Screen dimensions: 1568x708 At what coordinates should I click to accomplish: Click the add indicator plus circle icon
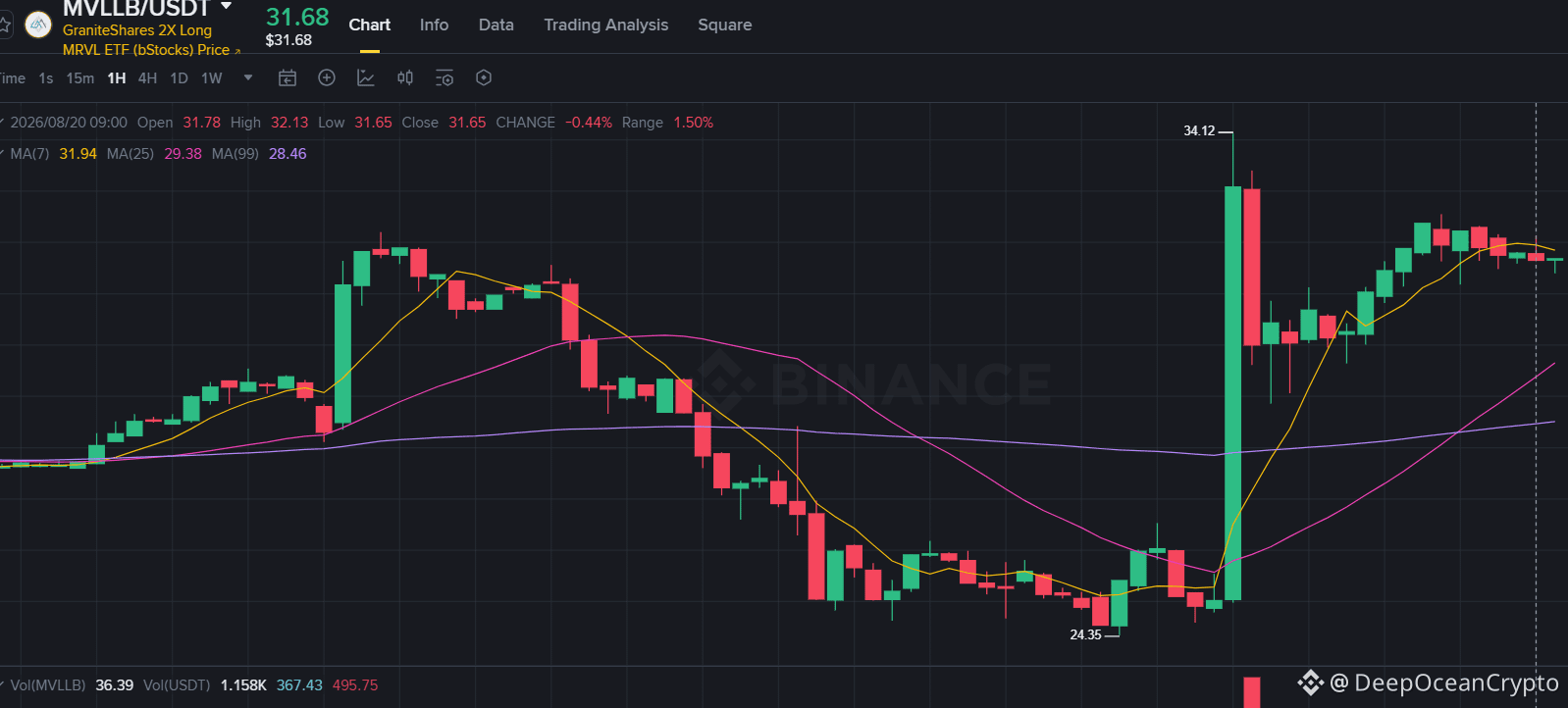tap(327, 77)
